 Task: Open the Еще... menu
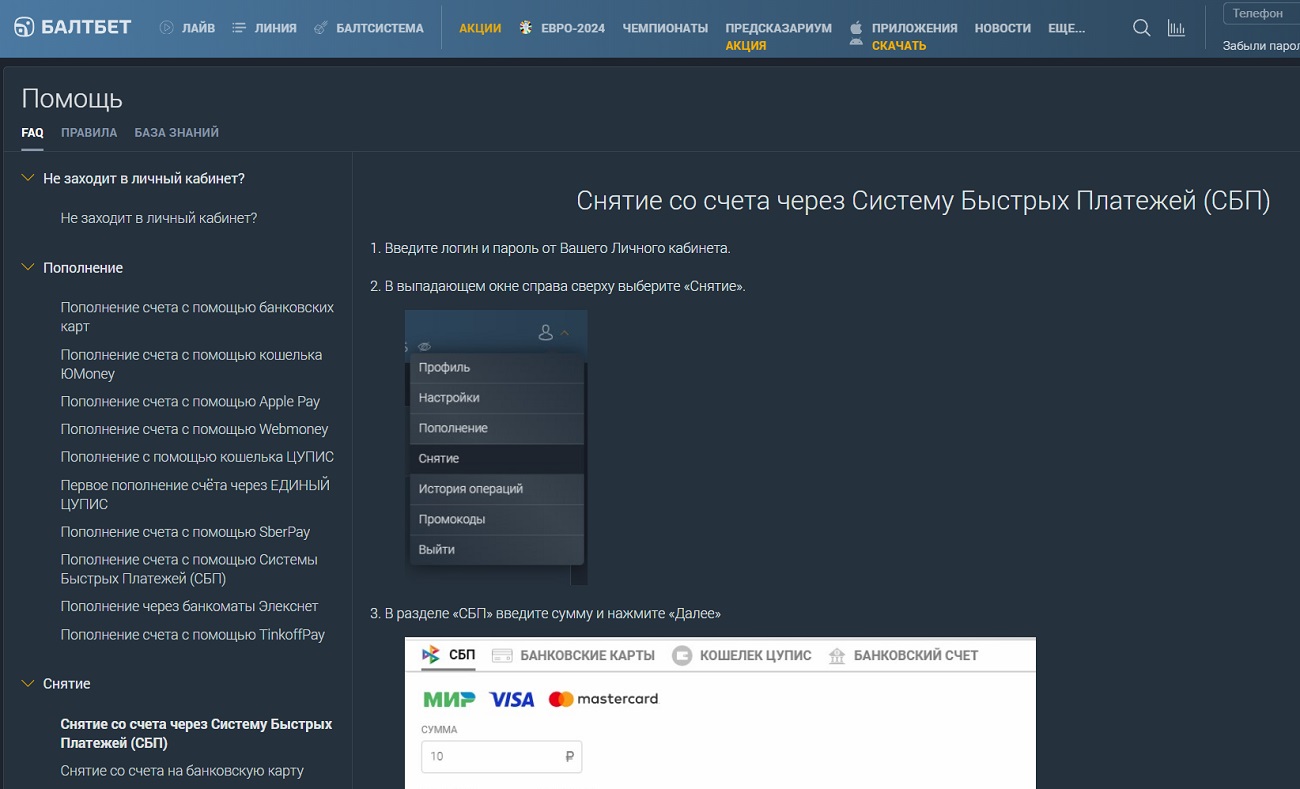[1066, 28]
